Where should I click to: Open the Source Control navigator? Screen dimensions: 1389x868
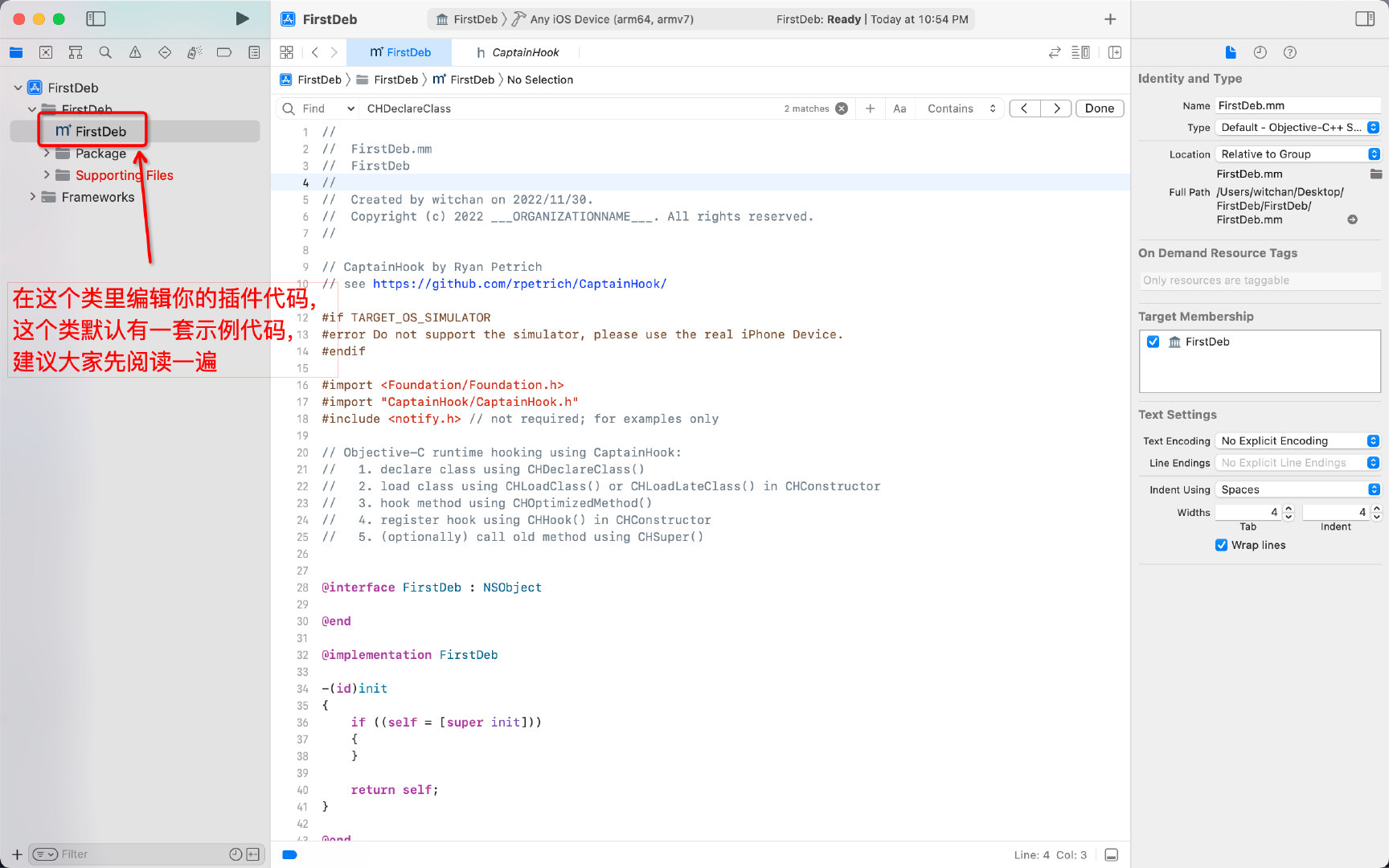tap(46, 52)
